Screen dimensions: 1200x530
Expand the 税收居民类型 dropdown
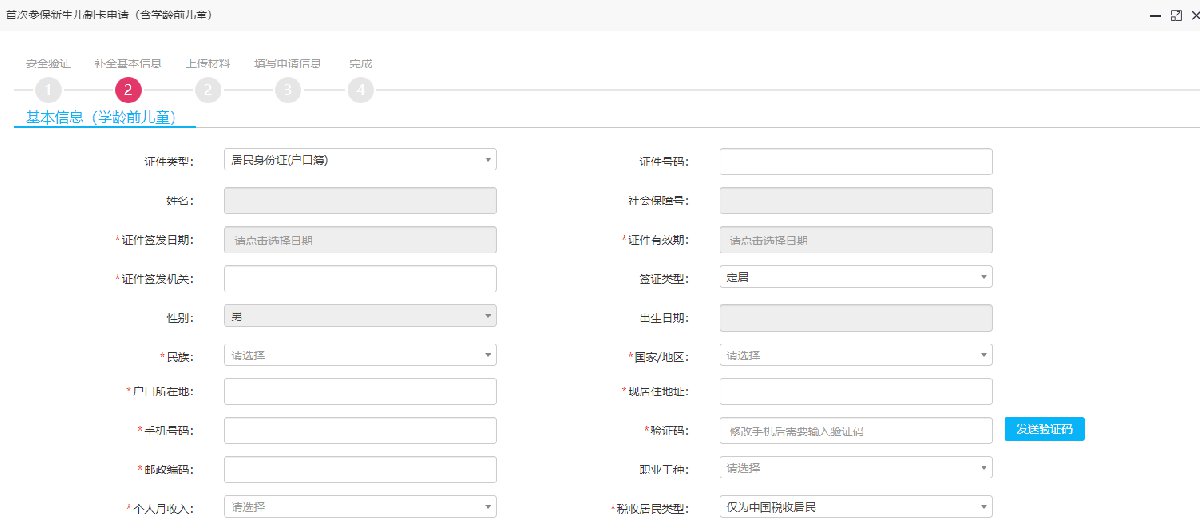pos(855,507)
